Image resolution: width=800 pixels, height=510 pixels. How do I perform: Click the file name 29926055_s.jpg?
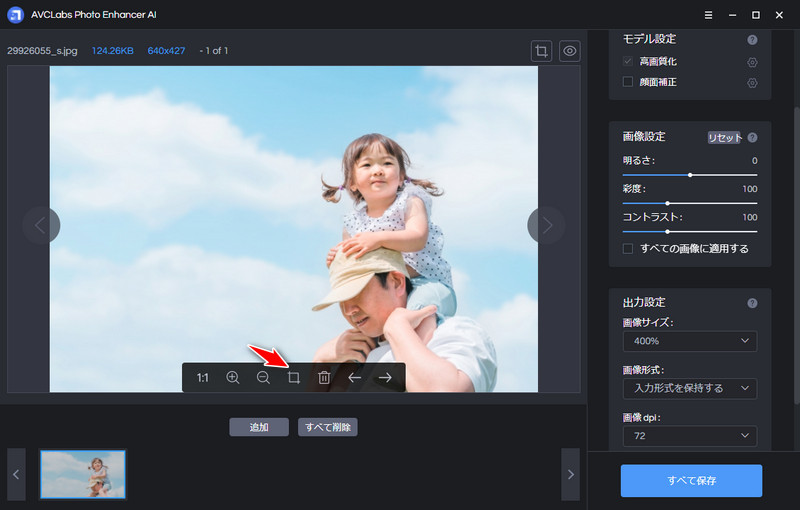click(x=42, y=51)
